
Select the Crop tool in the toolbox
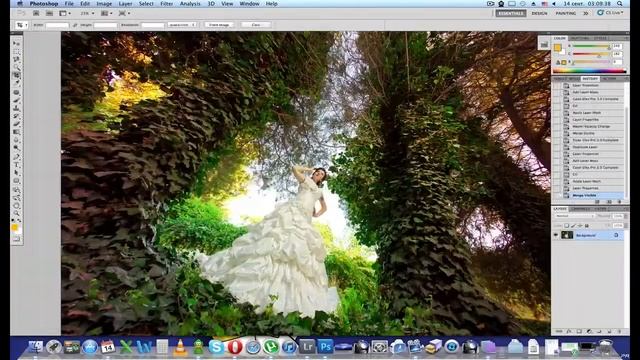(16, 76)
